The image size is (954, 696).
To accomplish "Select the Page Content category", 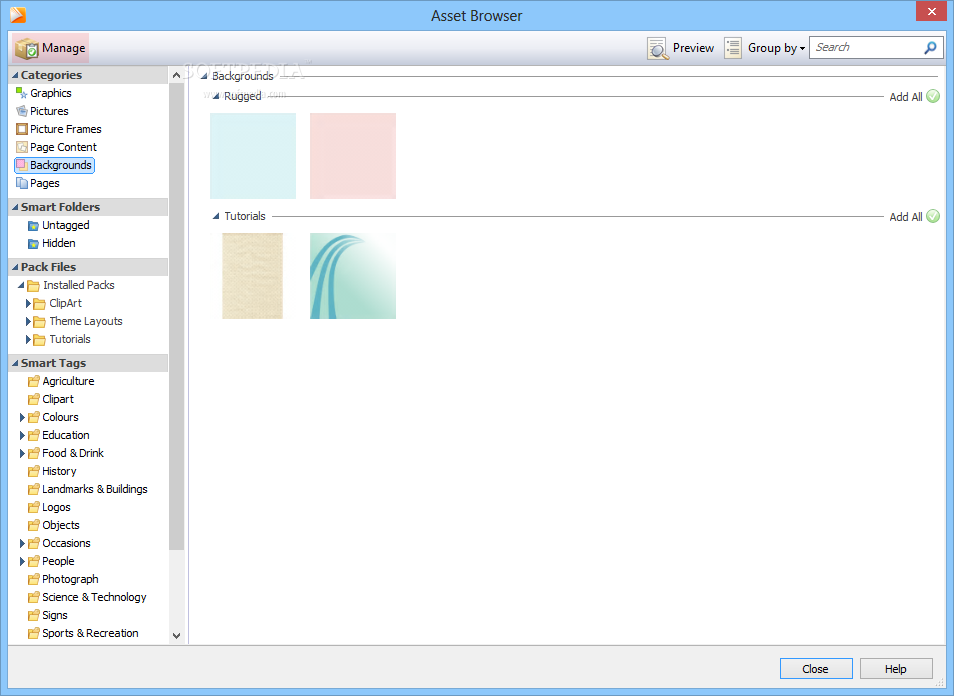I will tap(63, 147).
